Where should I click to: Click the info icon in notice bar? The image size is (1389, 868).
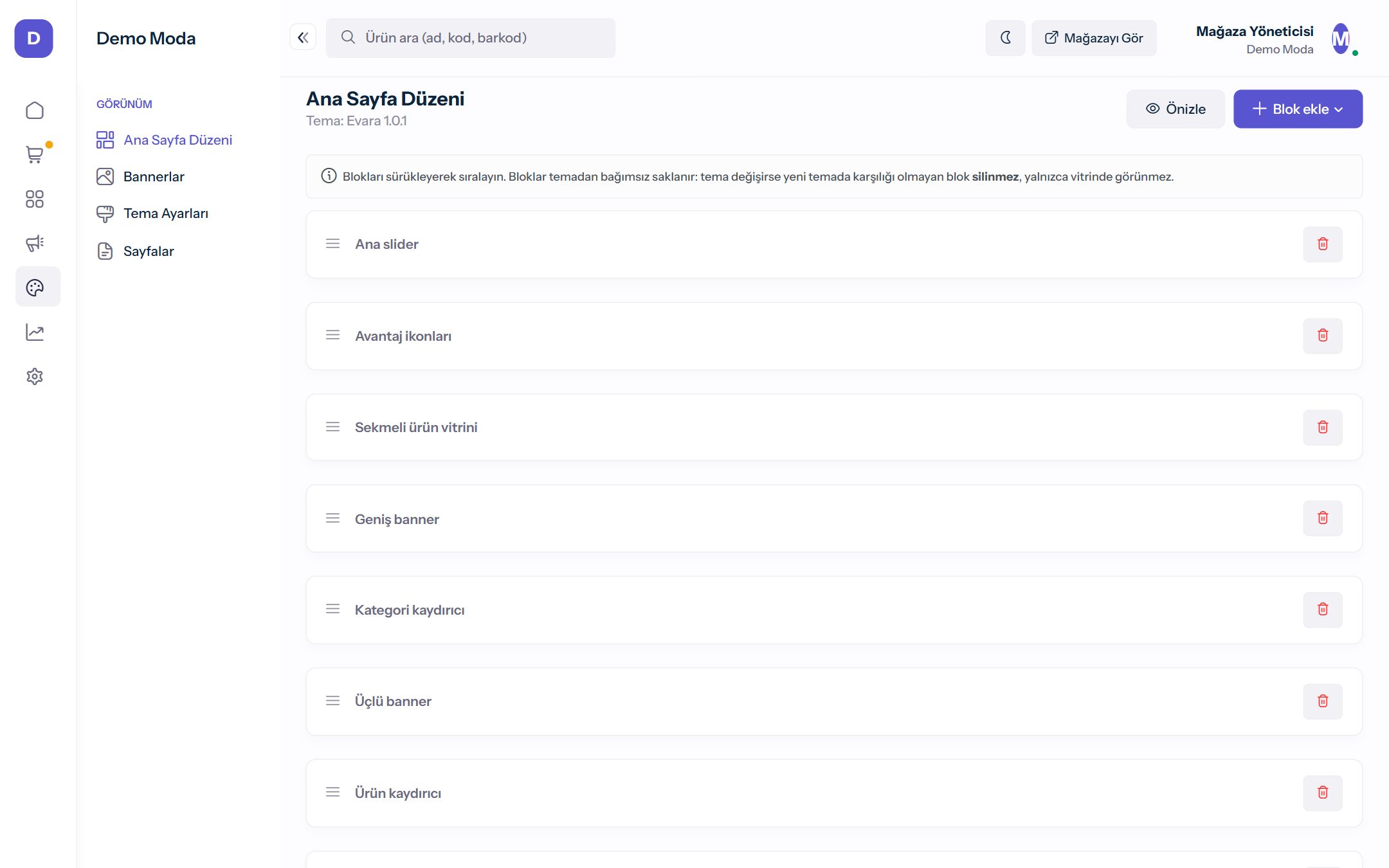329,176
